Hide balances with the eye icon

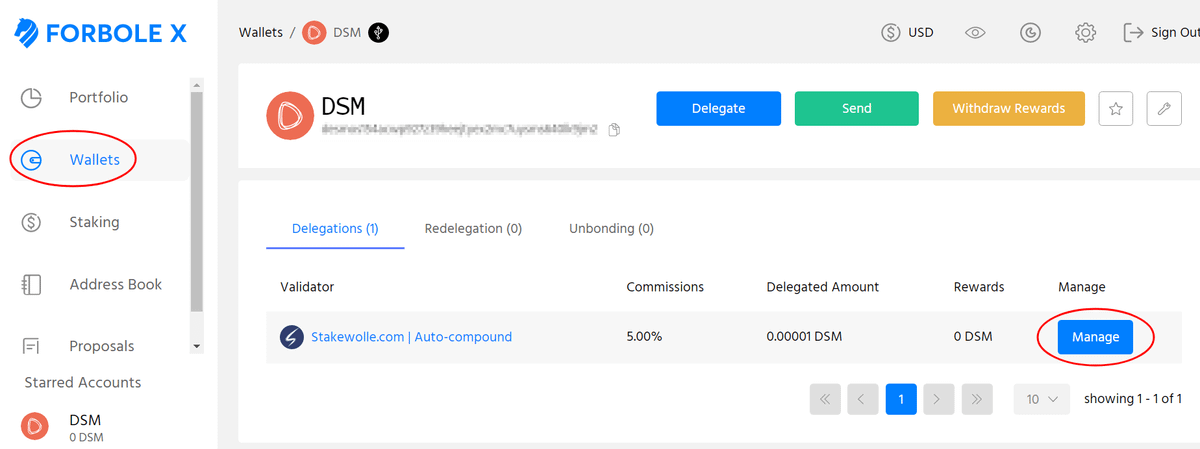pos(975,33)
